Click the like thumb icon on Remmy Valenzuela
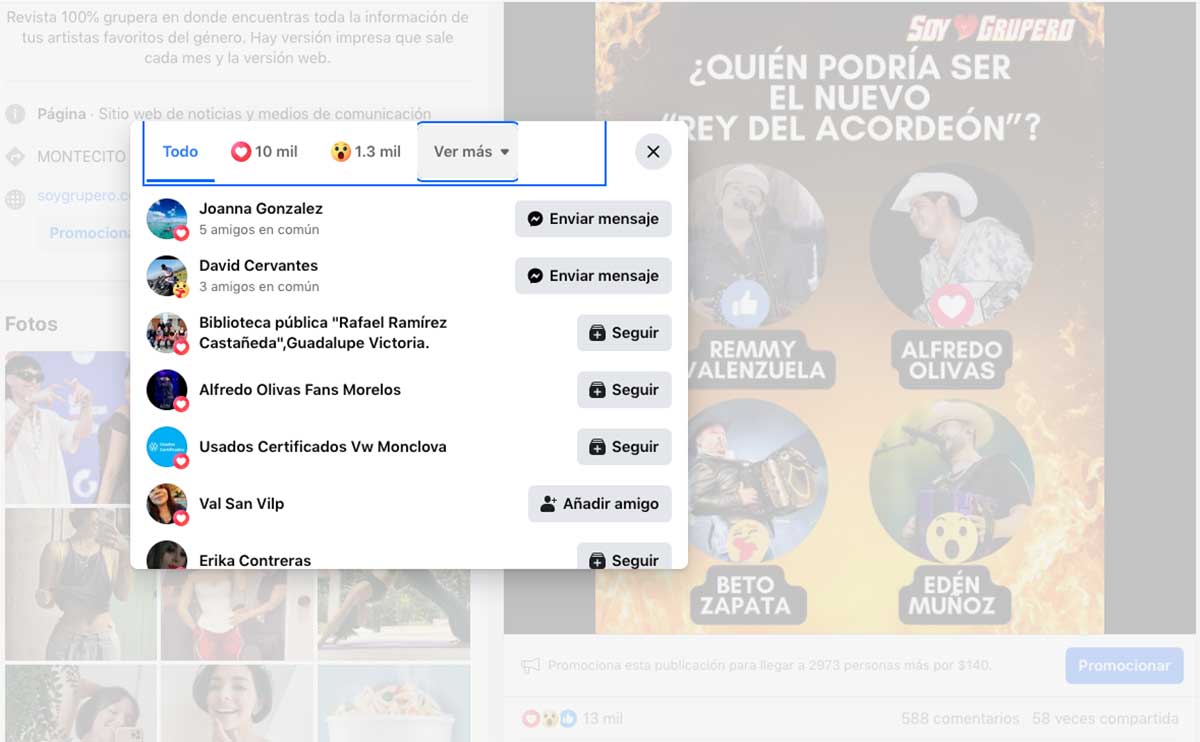 coord(745,305)
